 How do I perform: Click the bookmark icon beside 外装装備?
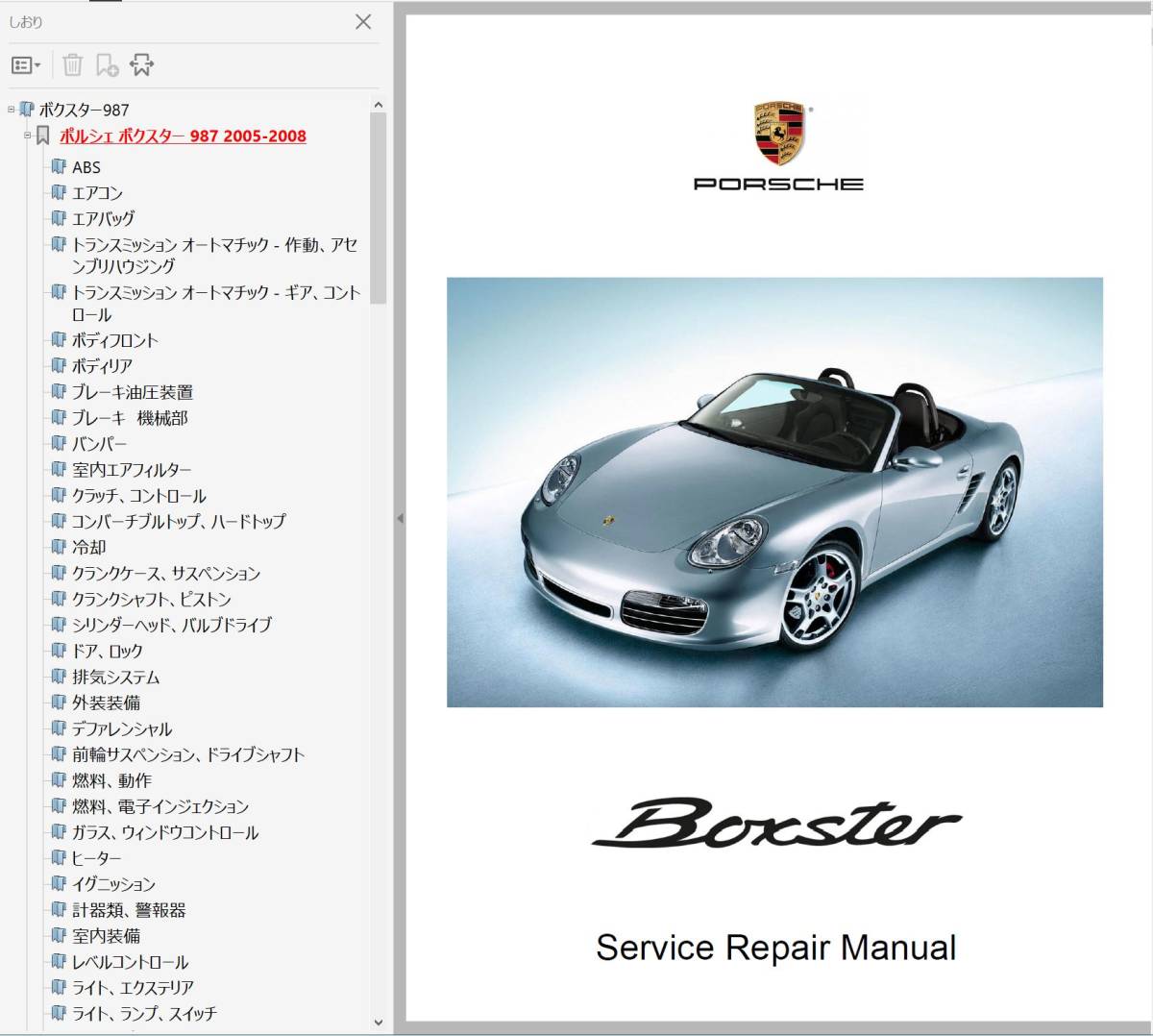point(59,703)
